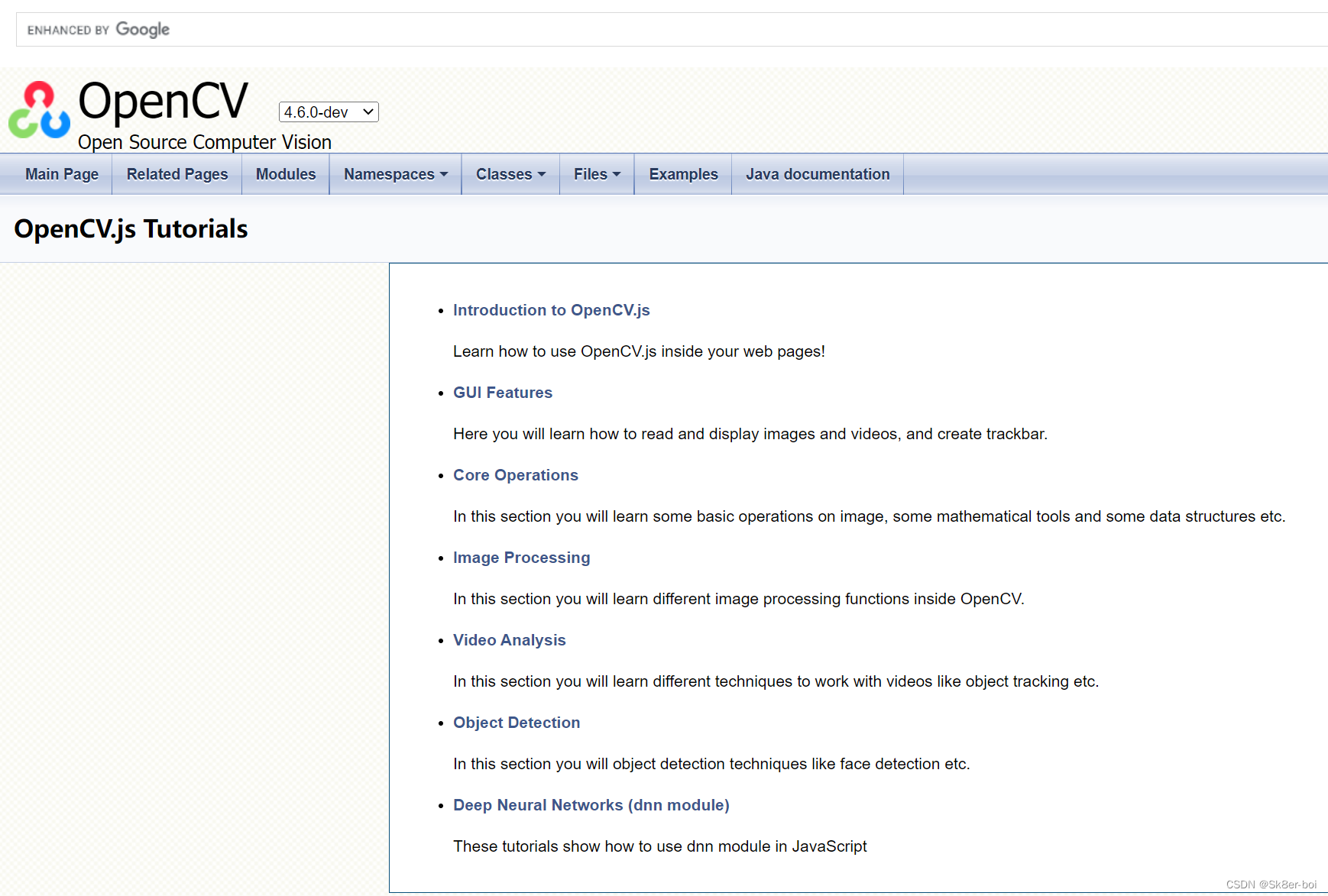The height and width of the screenshot is (896, 1328).
Task: Open the Object Detection link
Action: 517,723
